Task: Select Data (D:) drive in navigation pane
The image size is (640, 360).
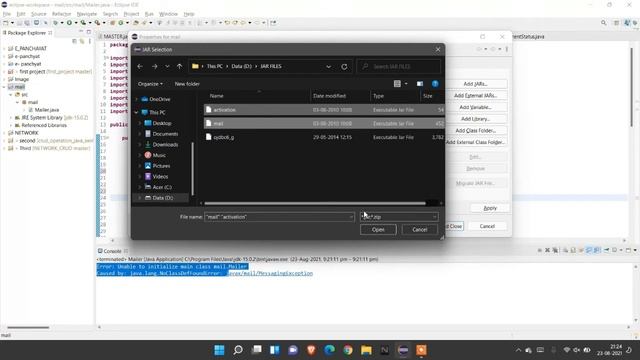Action: pos(162,198)
